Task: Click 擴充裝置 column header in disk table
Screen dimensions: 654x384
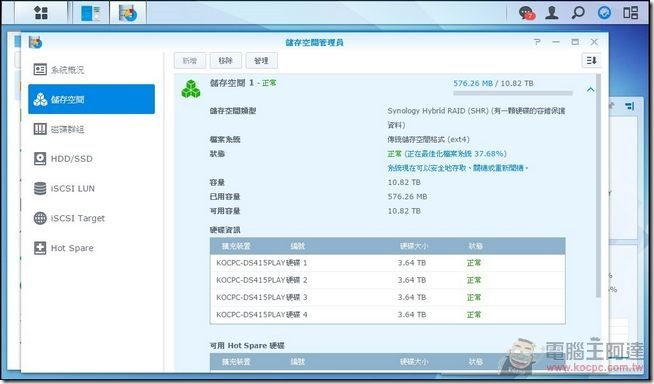Action: tap(236, 246)
